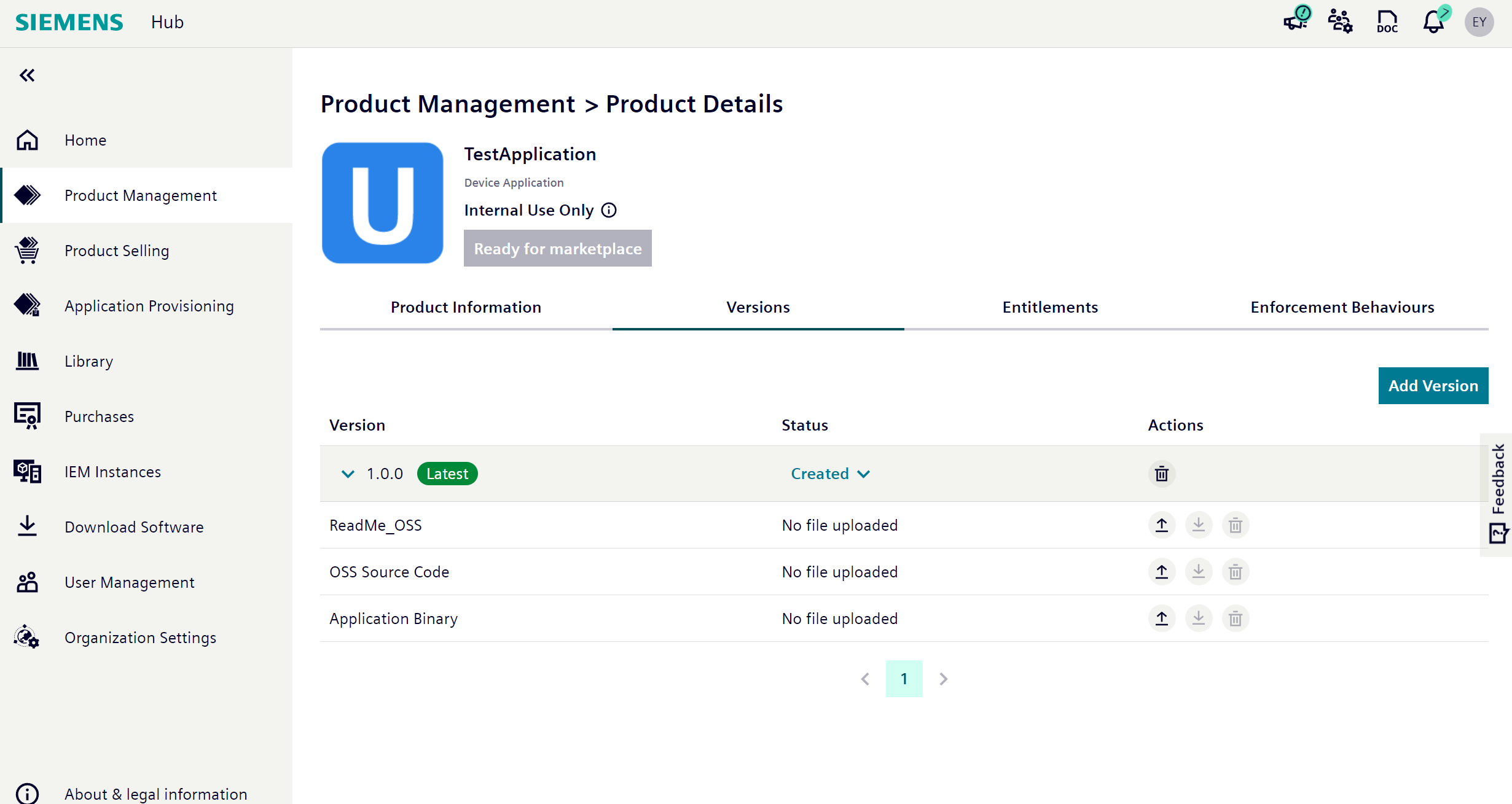1512x804 pixels.
Task: Open the EY user avatar menu
Action: coord(1479,22)
